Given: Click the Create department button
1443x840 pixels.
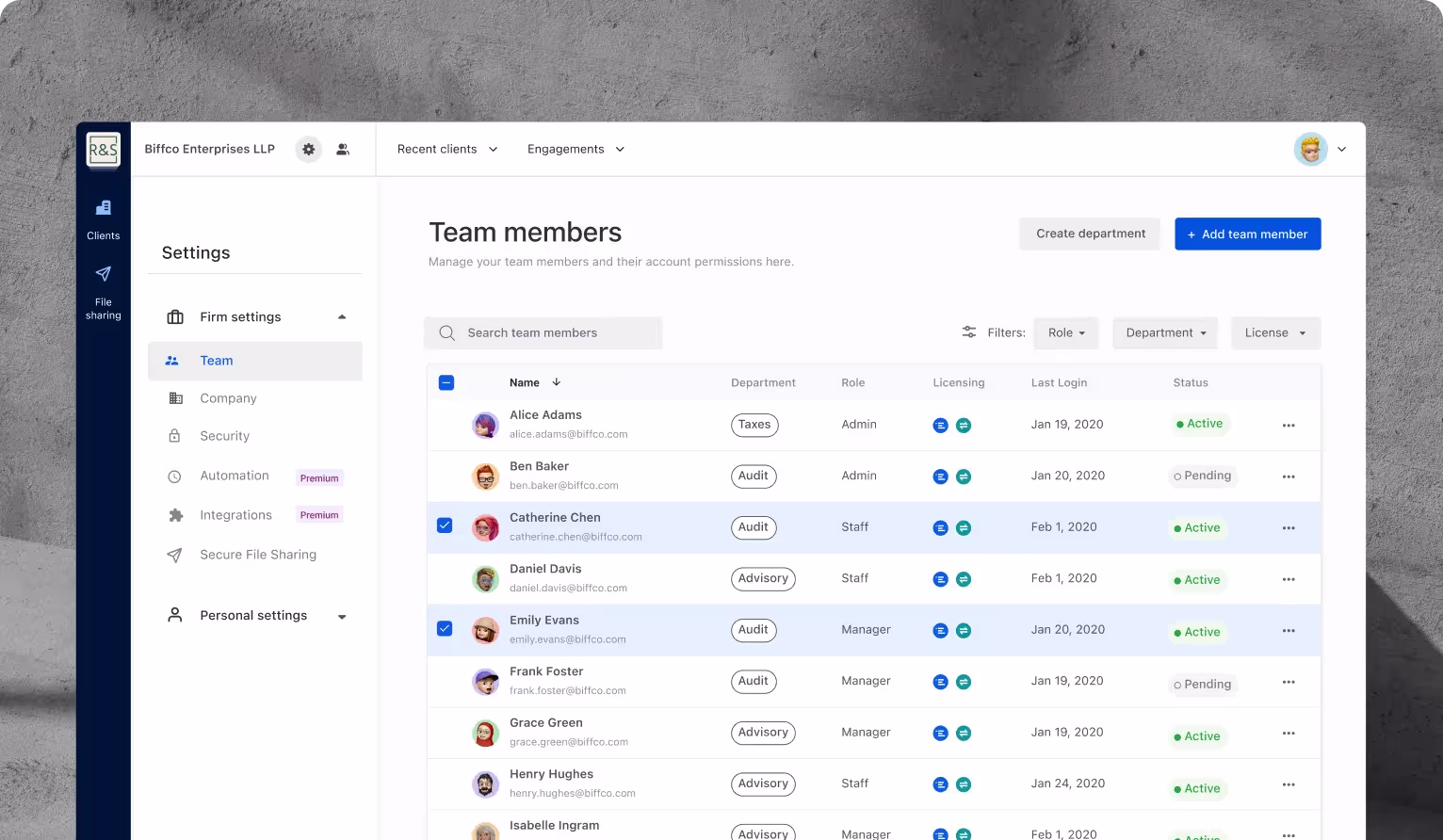Looking at the screenshot, I should tap(1090, 234).
